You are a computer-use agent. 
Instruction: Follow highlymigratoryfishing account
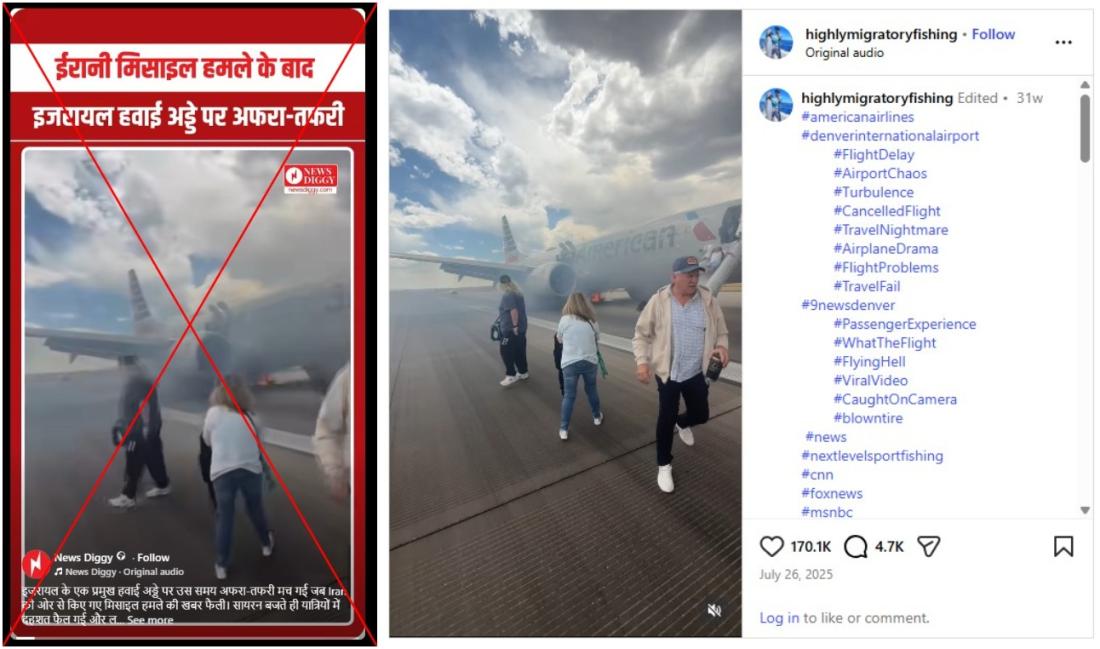(x=993, y=34)
